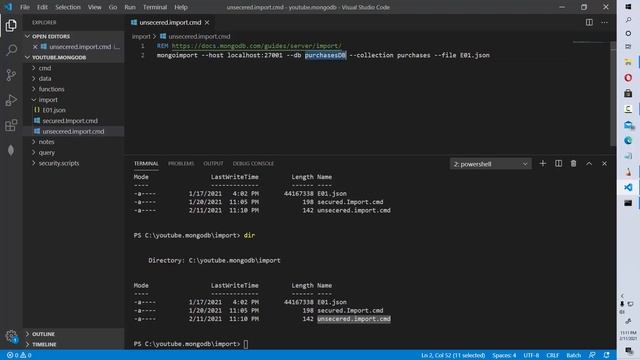Open the Run and Debug view
The width and height of the screenshot is (640, 360).
[x=11, y=100]
